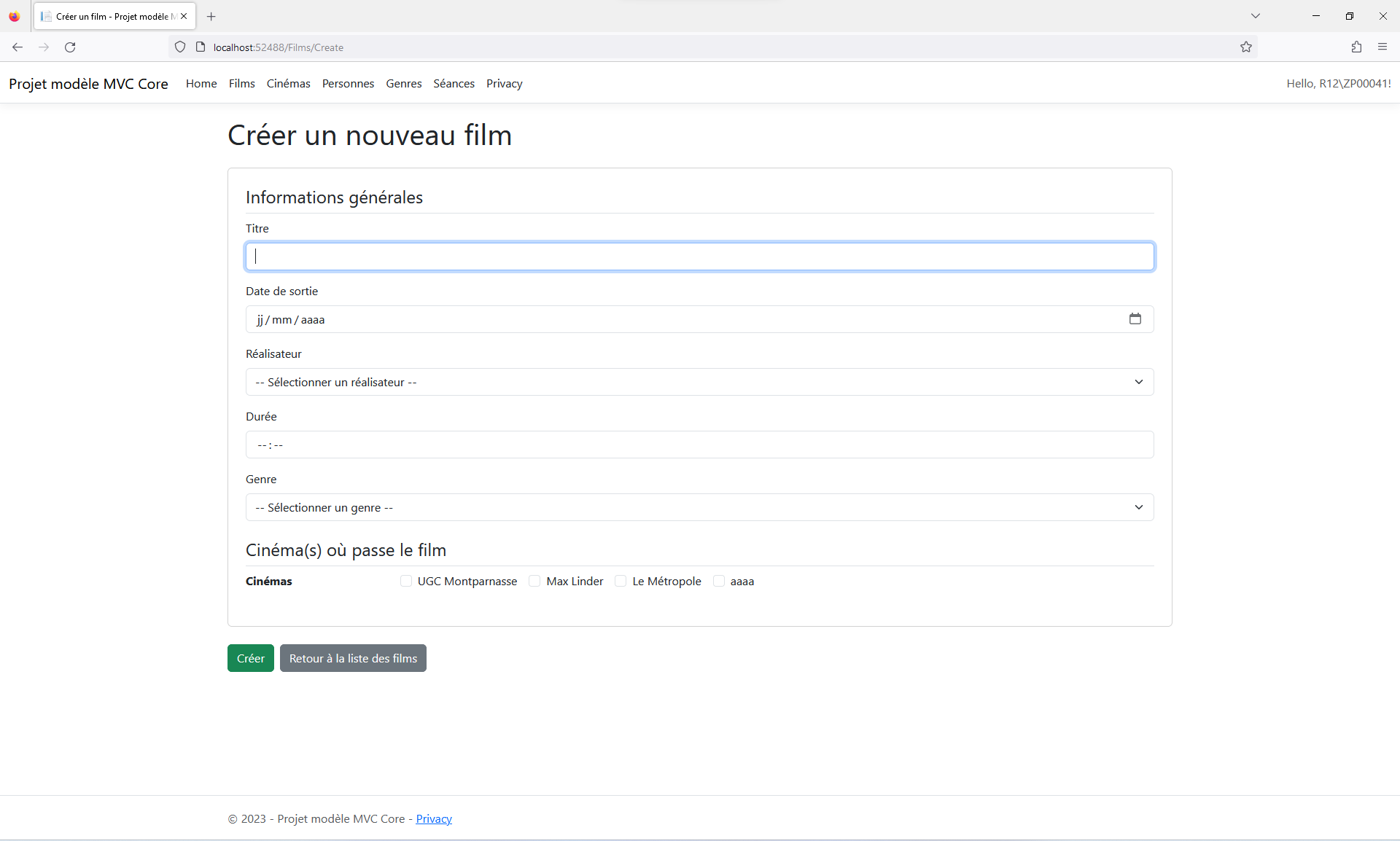Open the date picker calendar icon

tap(1135, 318)
